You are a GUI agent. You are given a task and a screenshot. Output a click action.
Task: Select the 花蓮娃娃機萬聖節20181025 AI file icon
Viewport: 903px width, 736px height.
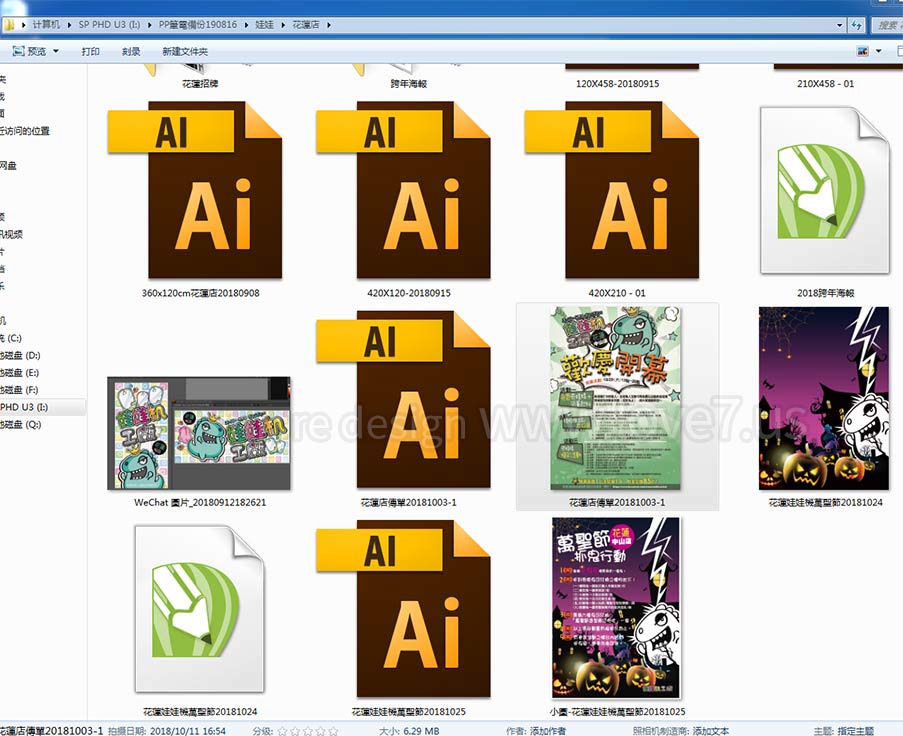coord(403,609)
